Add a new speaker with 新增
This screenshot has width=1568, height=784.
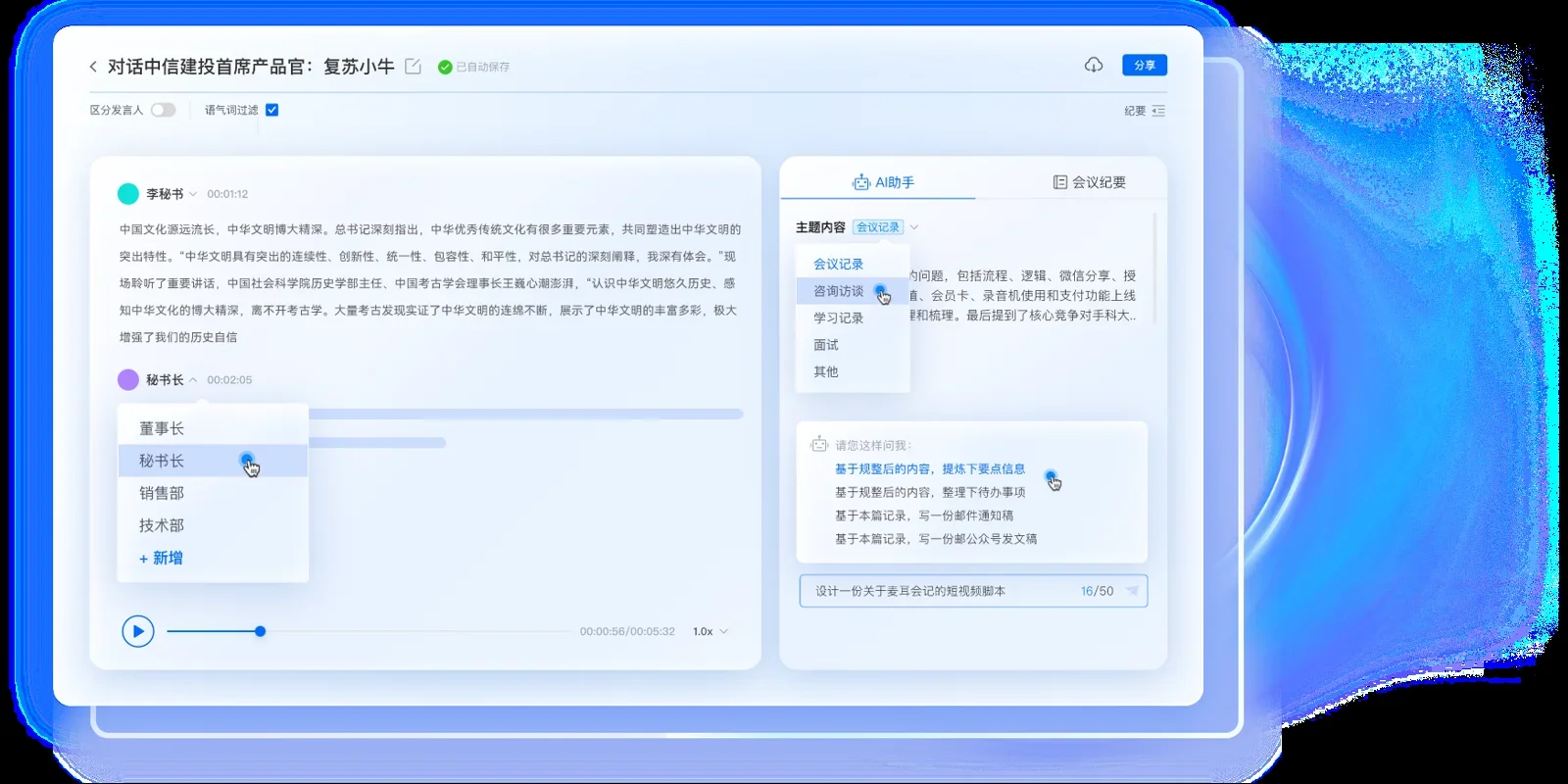[x=161, y=558]
